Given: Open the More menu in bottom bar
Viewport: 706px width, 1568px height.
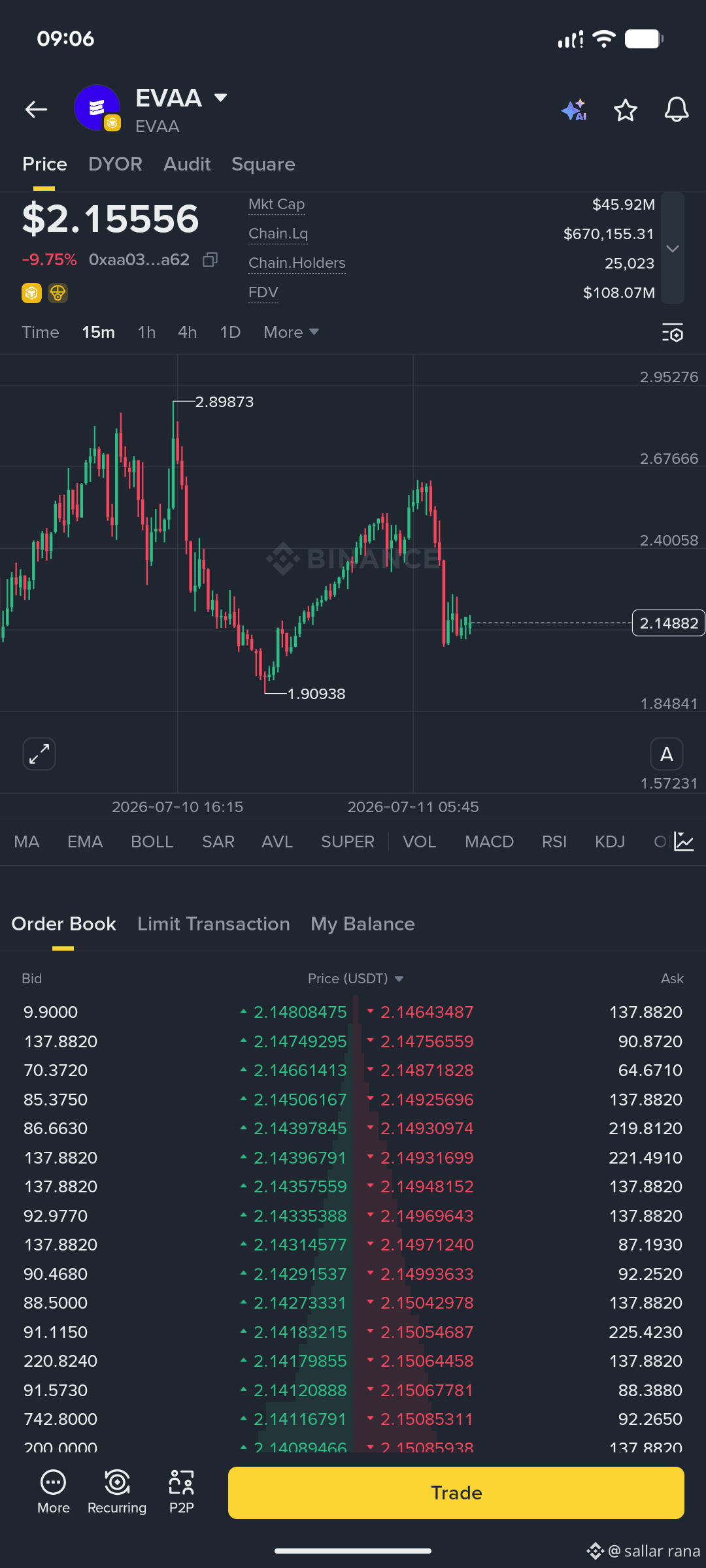Looking at the screenshot, I should [54, 1492].
